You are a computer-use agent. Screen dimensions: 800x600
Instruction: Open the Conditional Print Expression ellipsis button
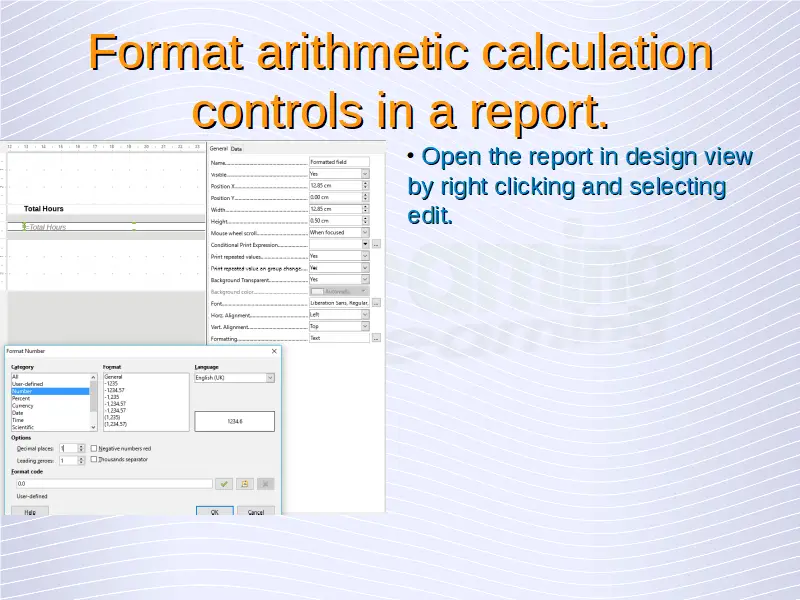pos(376,244)
